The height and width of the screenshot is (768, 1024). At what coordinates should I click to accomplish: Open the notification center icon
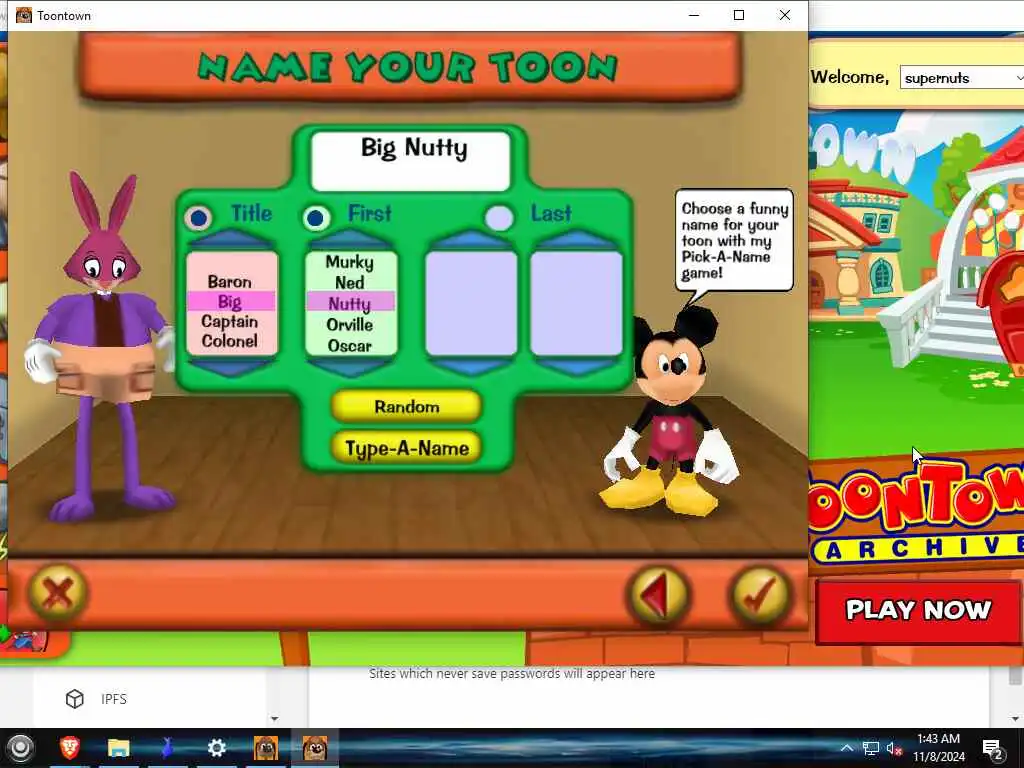tap(992, 748)
